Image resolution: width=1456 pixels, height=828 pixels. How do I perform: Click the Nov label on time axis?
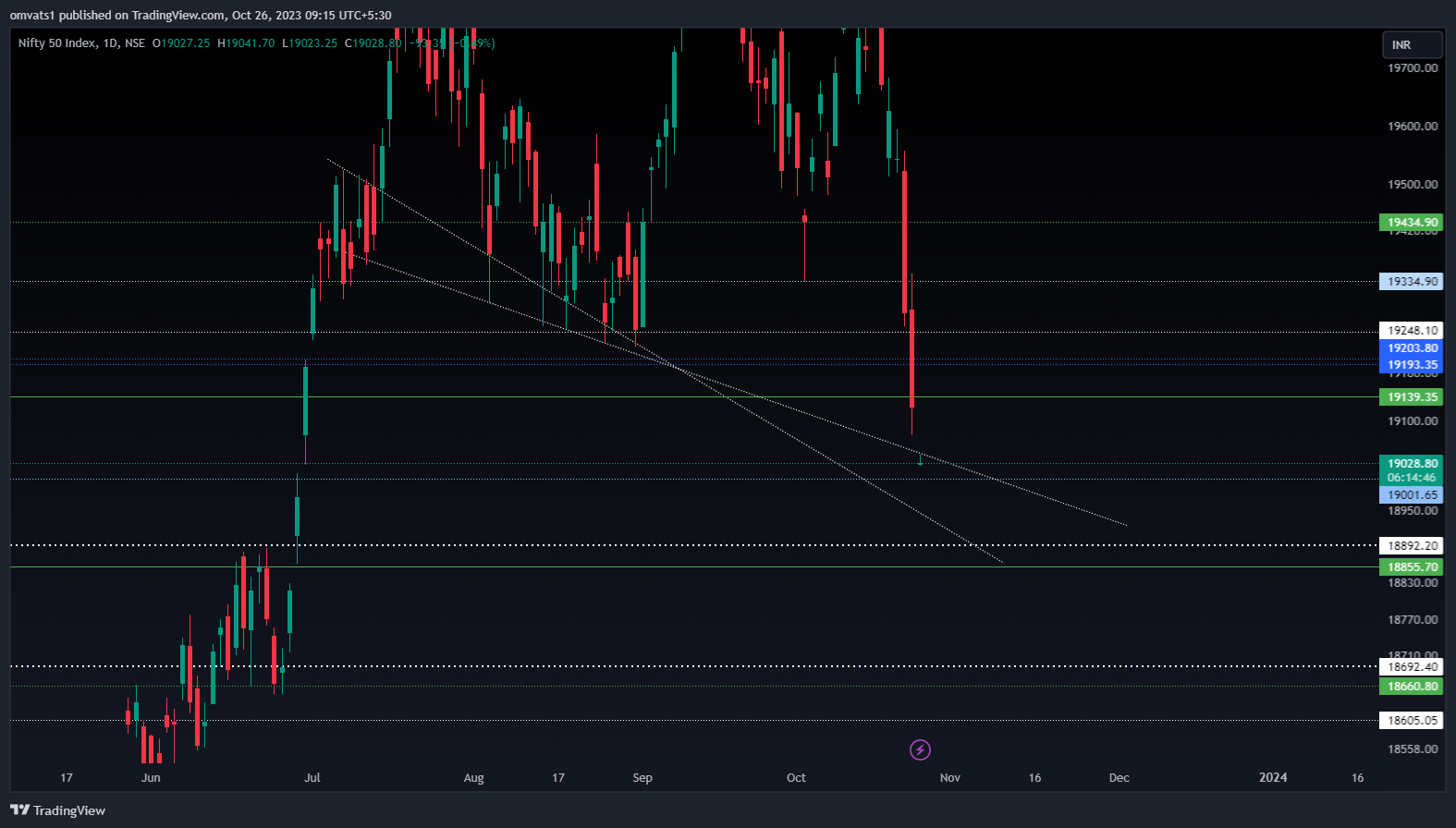click(x=950, y=778)
